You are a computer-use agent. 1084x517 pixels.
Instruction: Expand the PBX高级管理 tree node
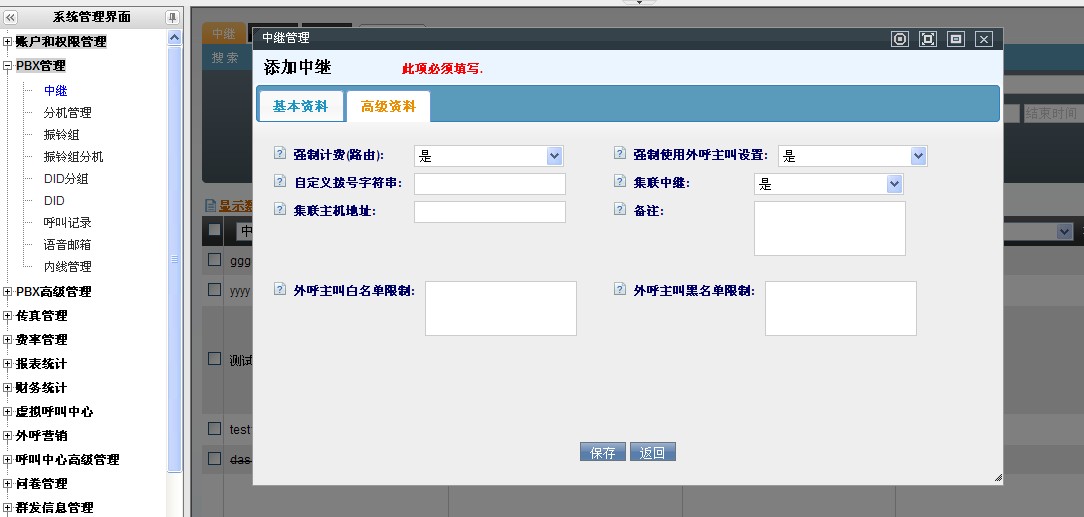[x=8, y=292]
